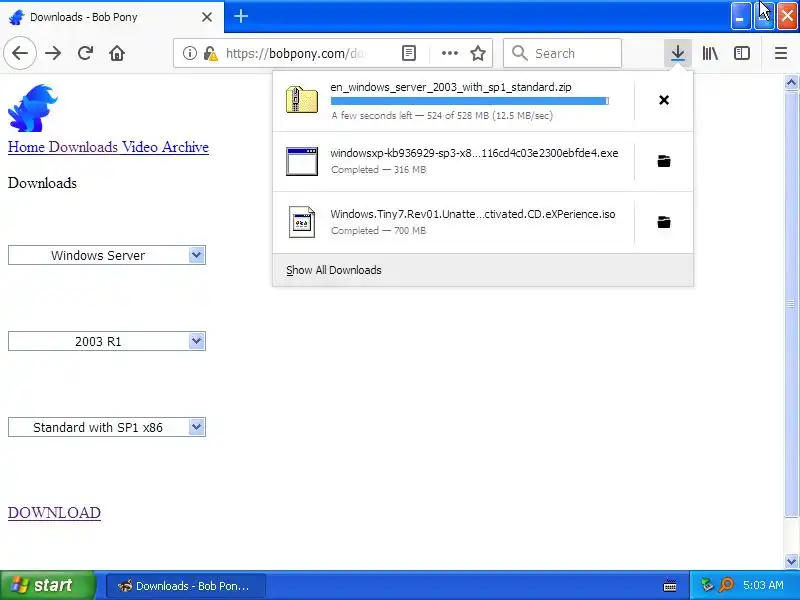Click the Downloads heading text
This screenshot has height=600, width=800.
click(42, 183)
